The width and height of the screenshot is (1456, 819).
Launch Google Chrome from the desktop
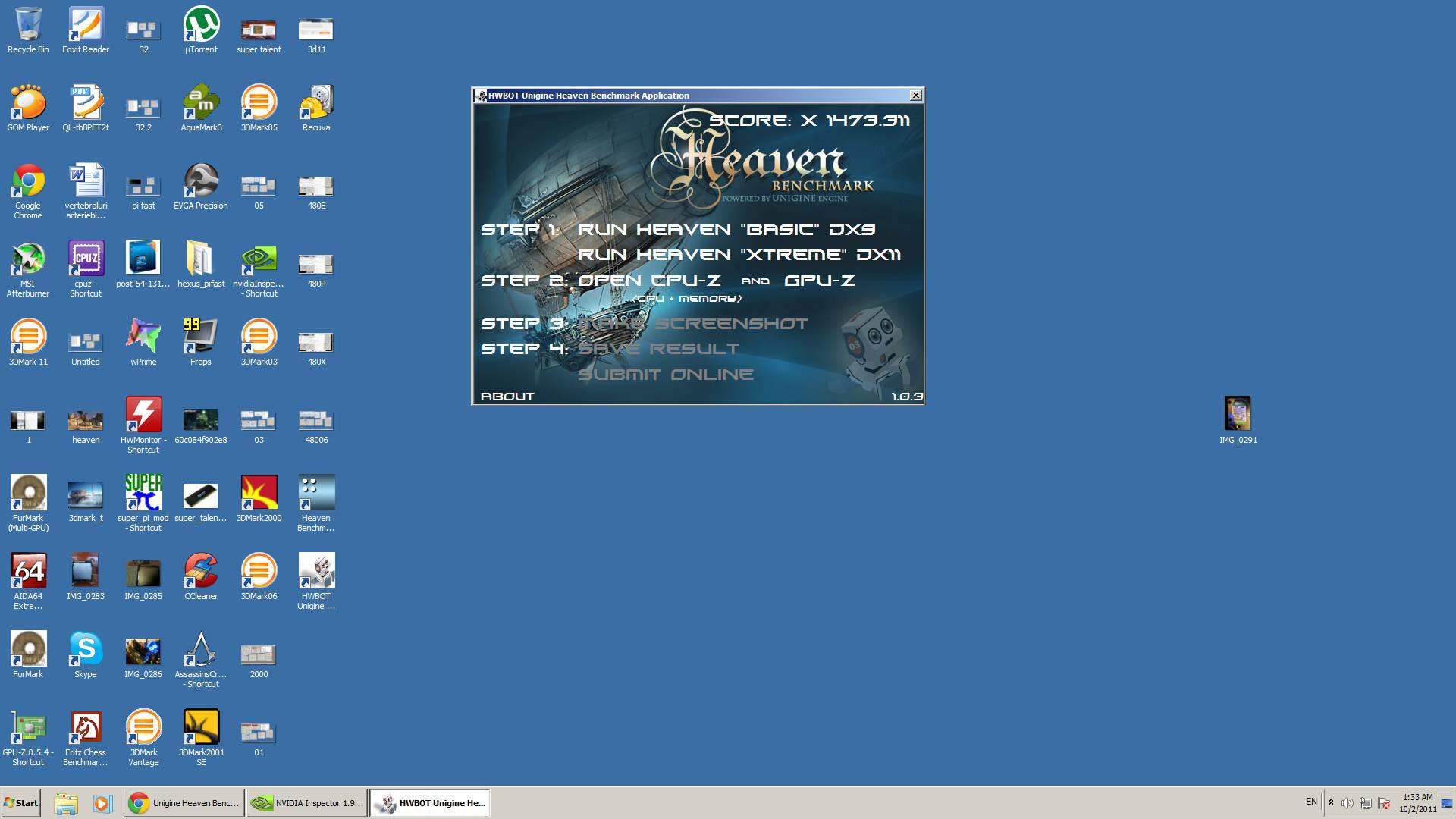[x=28, y=191]
